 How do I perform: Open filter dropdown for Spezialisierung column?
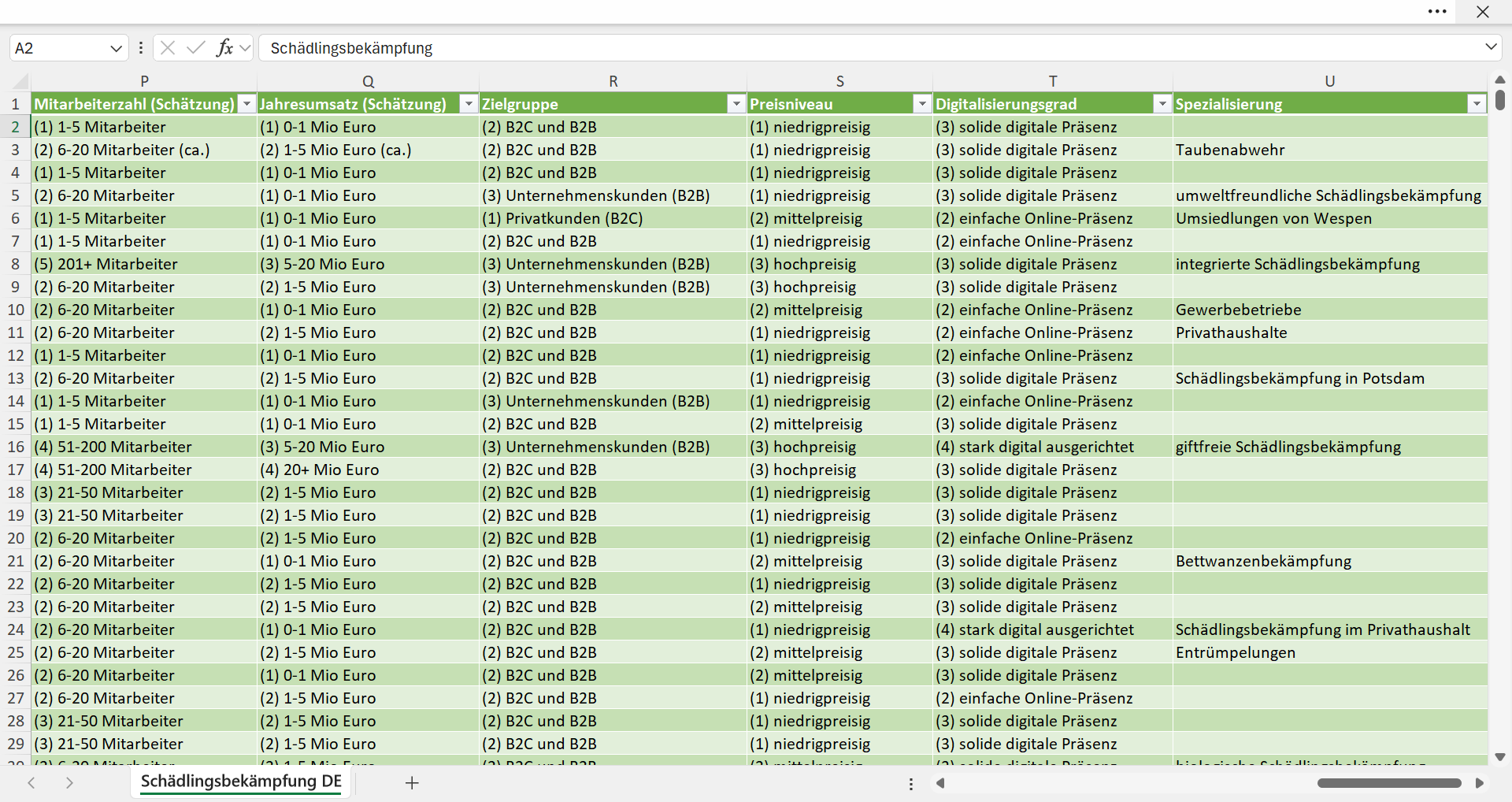[1477, 104]
